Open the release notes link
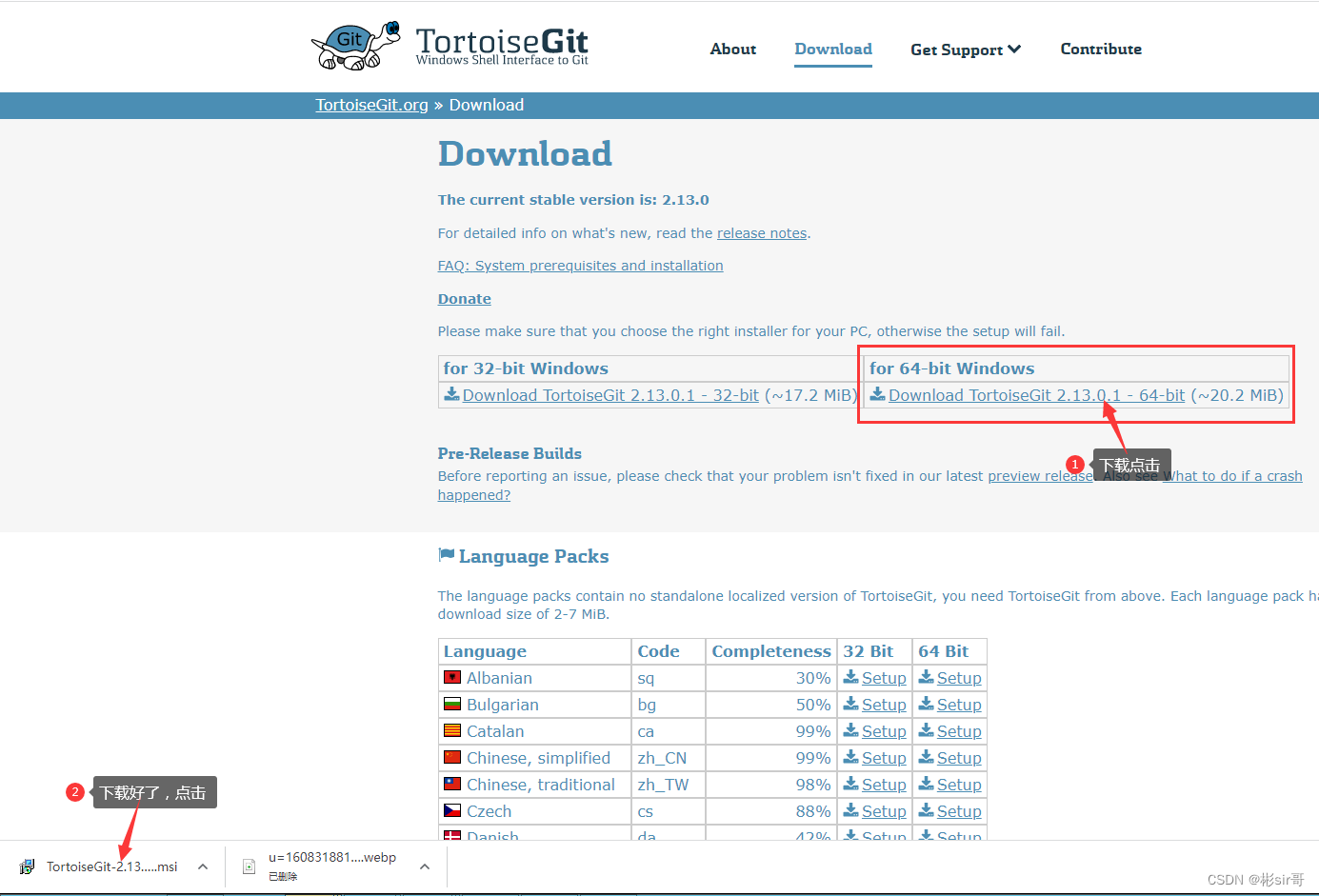 (x=762, y=233)
